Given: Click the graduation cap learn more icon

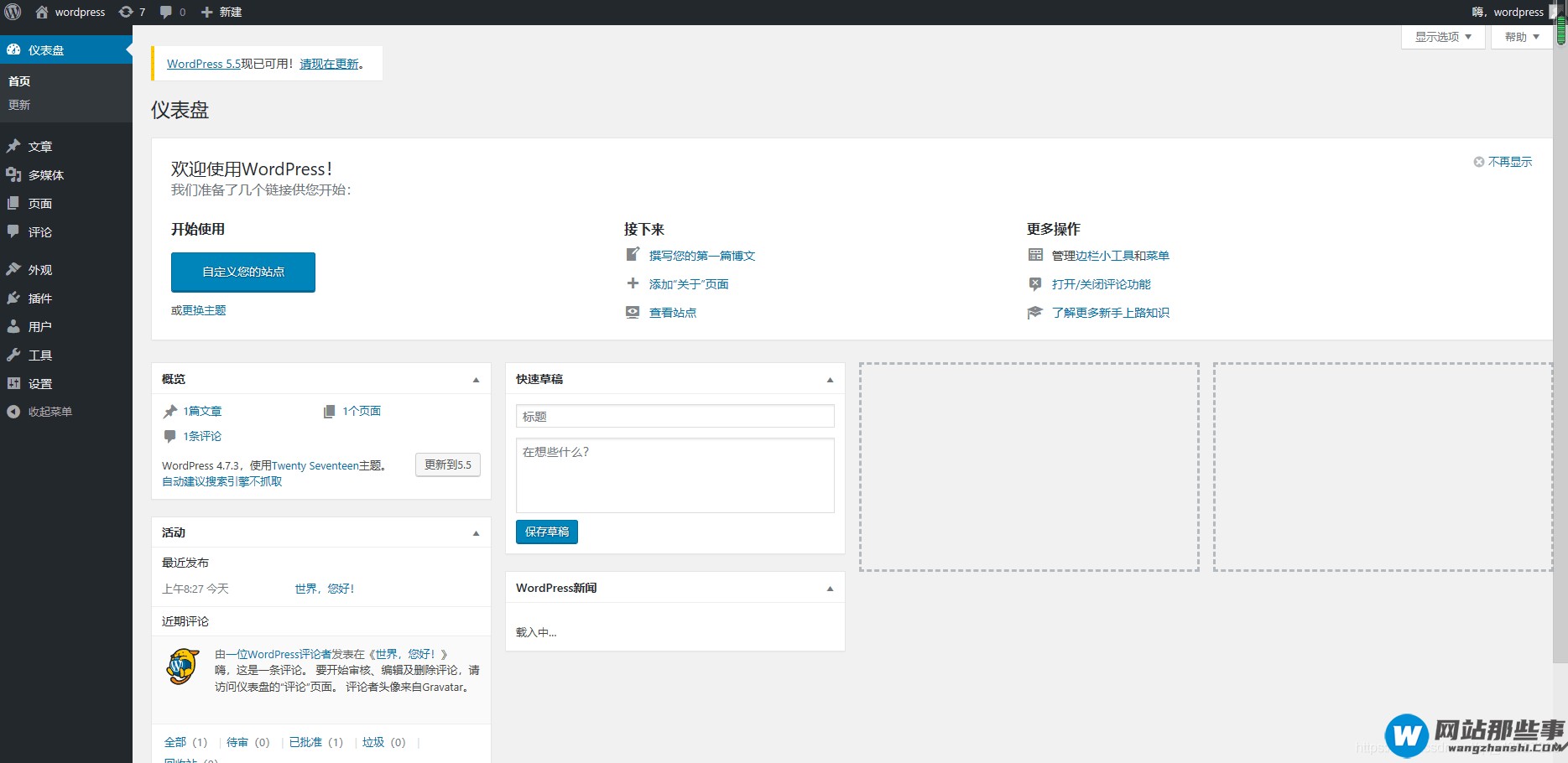Looking at the screenshot, I should click(1035, 312).
